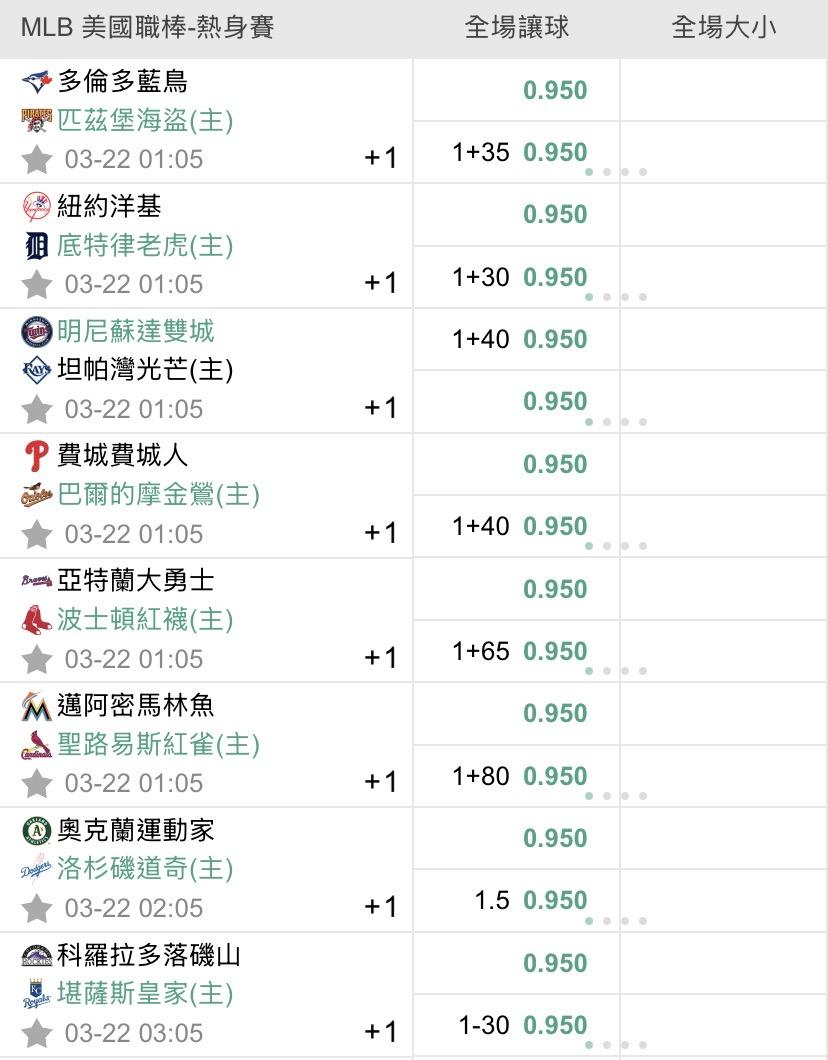The width and height of the screenshot is (828, 1060).
Task: Click the Minnesota Twins team logo
Action: tap(36, 331)
